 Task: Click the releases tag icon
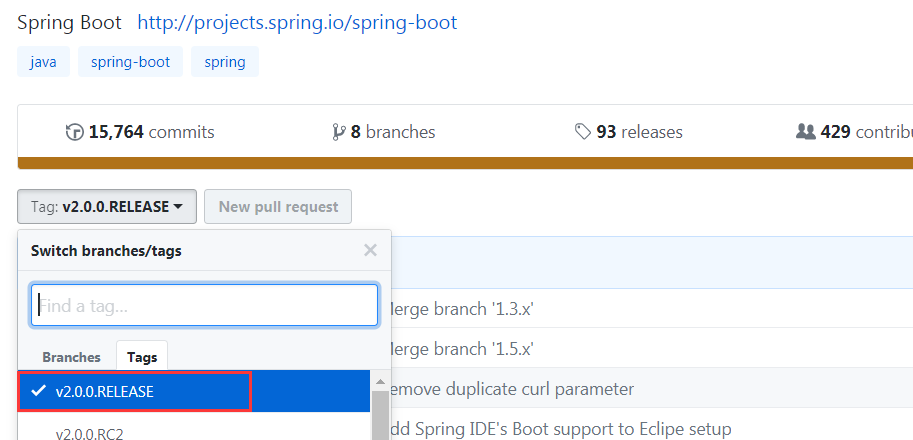(583, 133)
